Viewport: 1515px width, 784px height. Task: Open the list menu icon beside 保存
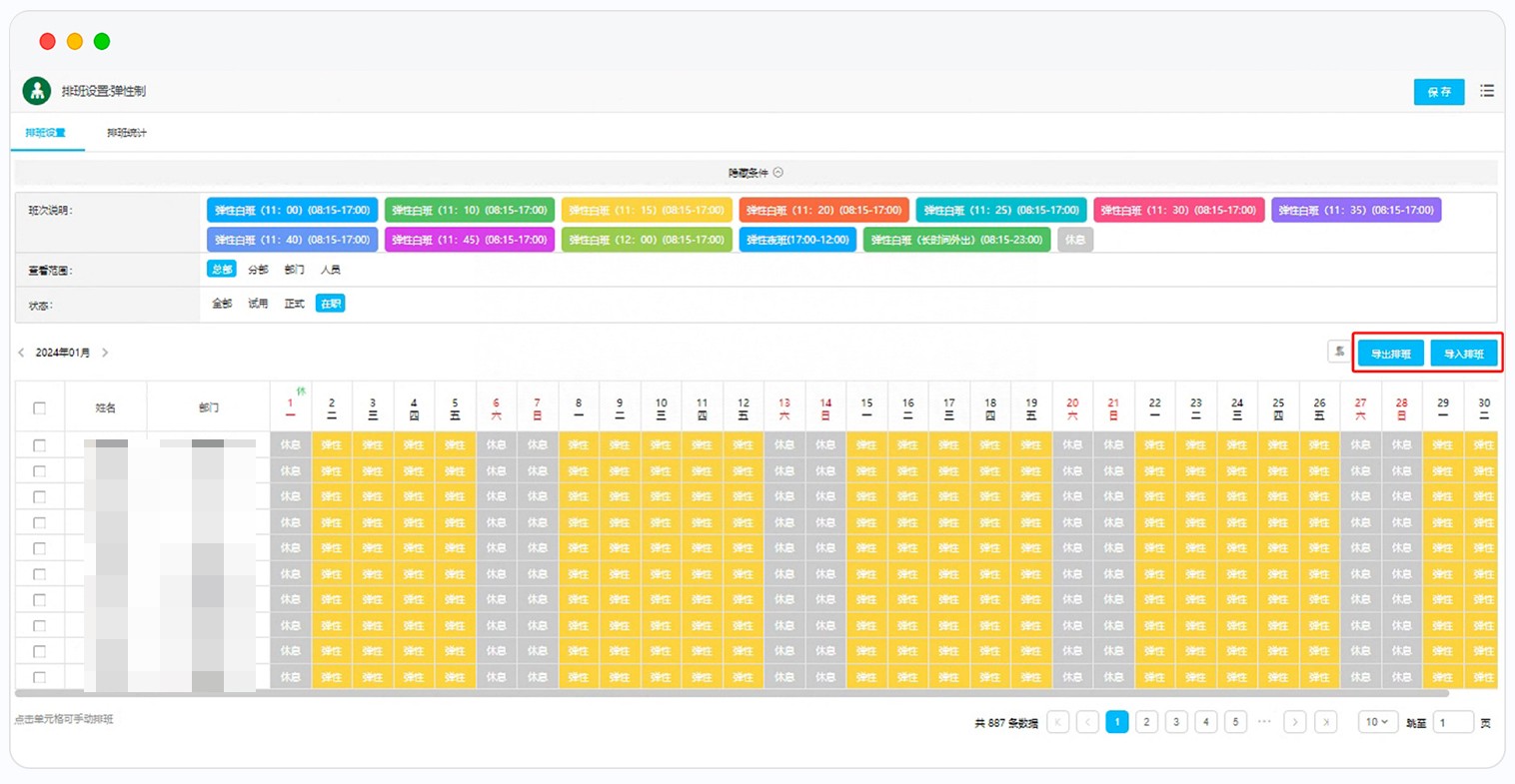pos(1487,91)
